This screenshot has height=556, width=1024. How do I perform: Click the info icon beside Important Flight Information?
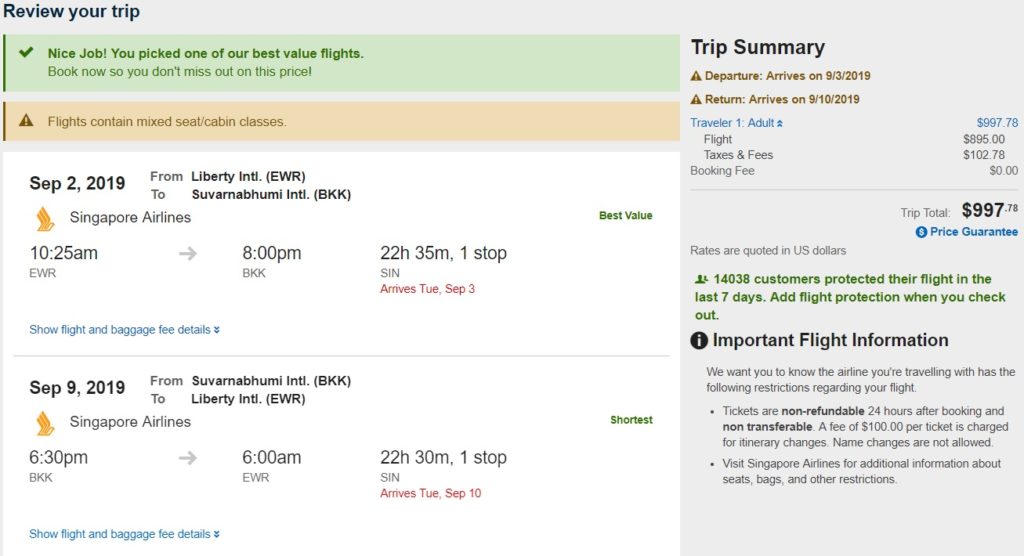pyautogui.click(x=699, y=341)
